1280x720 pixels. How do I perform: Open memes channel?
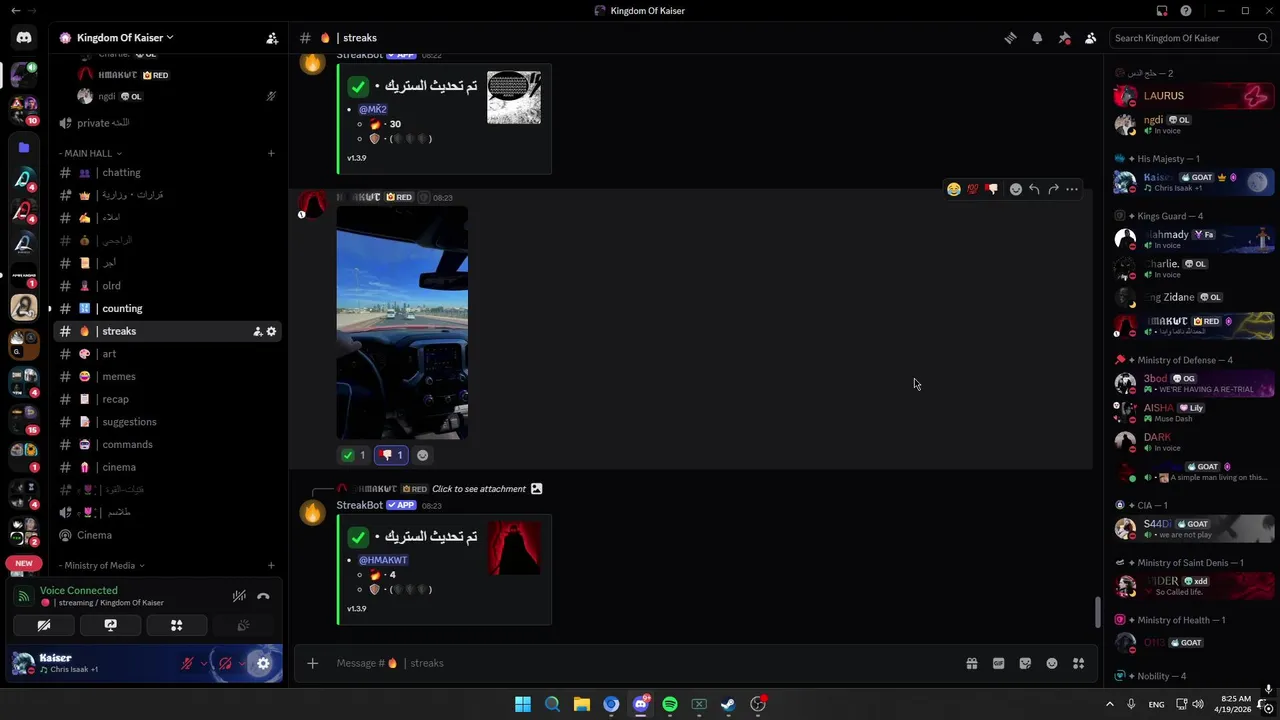point(167,376)
